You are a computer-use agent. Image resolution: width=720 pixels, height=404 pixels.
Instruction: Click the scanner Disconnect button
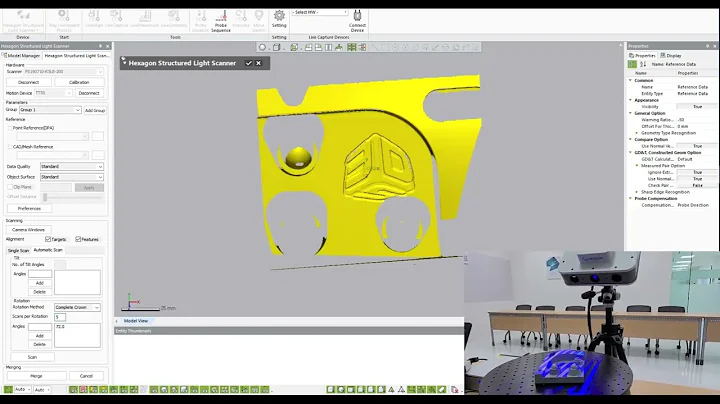click(28, 82)
